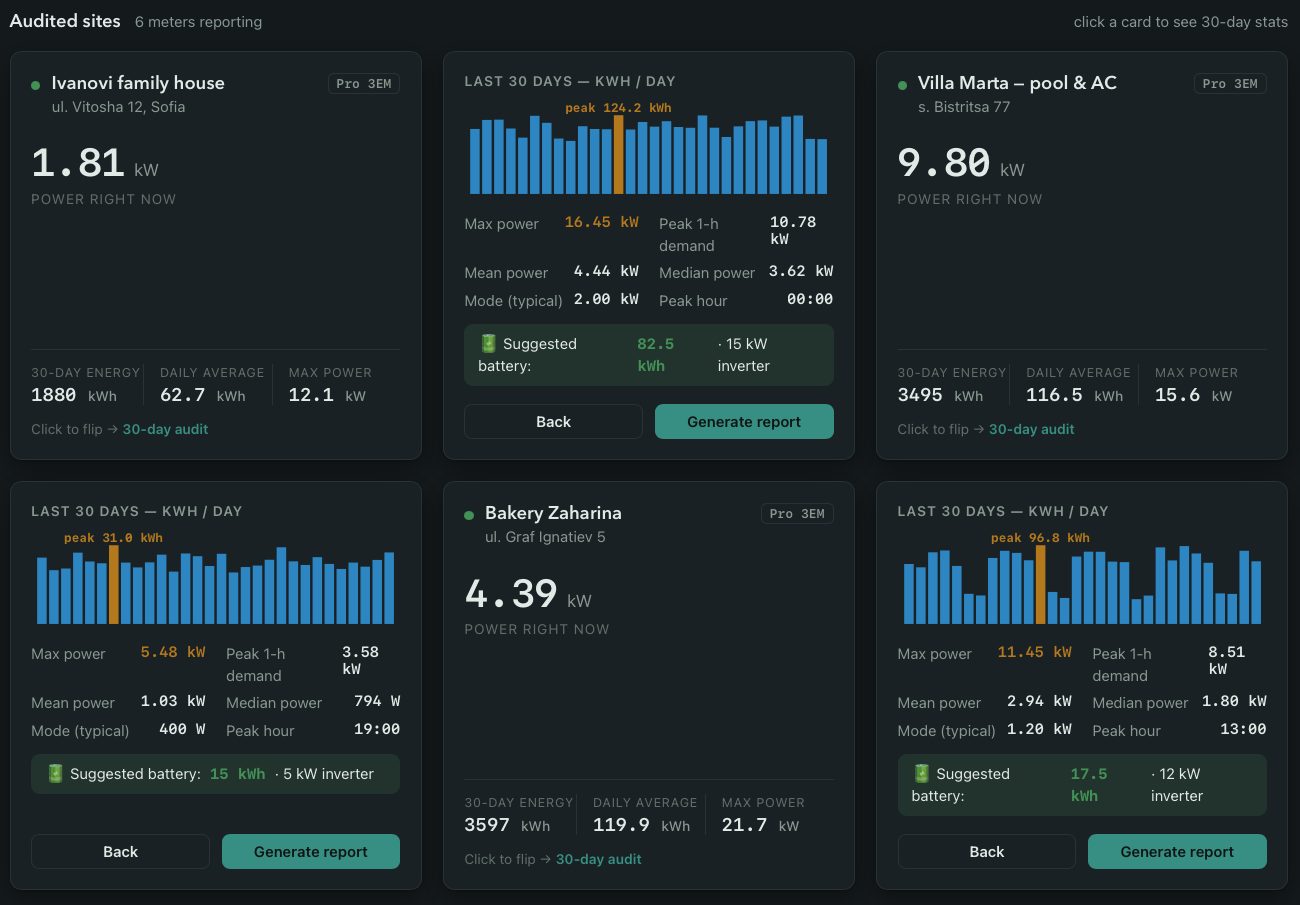Click the 3597 kWh 30-day energy value
Image resolution: width=1300 pixels, height=905 pixels.
(507, 825)
